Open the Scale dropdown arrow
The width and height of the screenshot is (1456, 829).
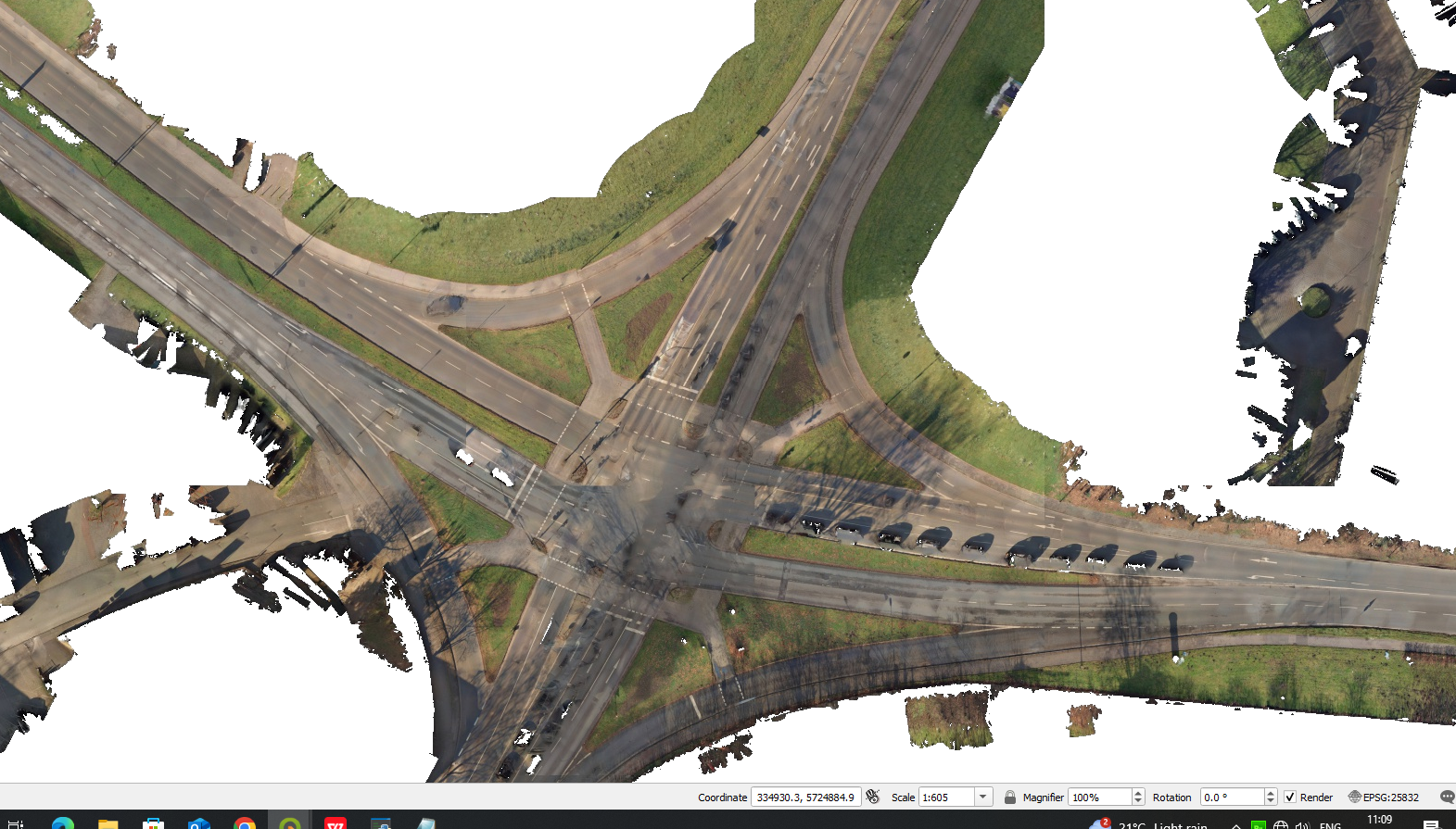pos(983,797)
